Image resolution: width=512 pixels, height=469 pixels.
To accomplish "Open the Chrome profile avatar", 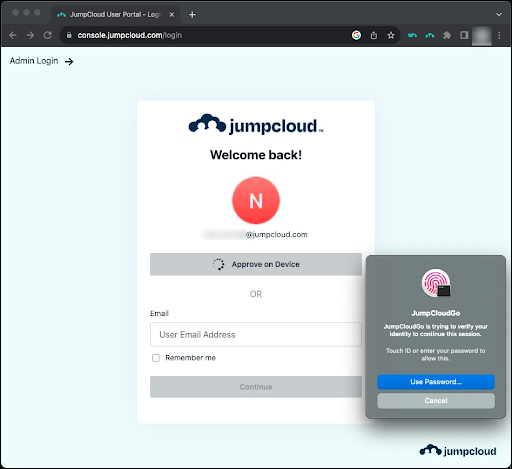I will (482, 36).
